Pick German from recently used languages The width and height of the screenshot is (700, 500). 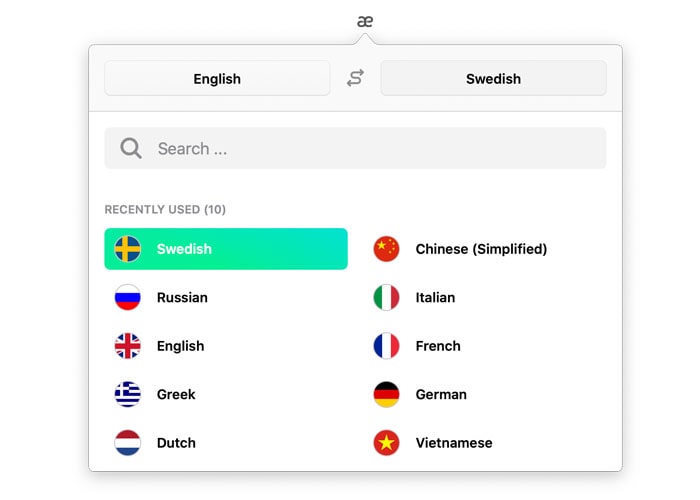[441, 394]
